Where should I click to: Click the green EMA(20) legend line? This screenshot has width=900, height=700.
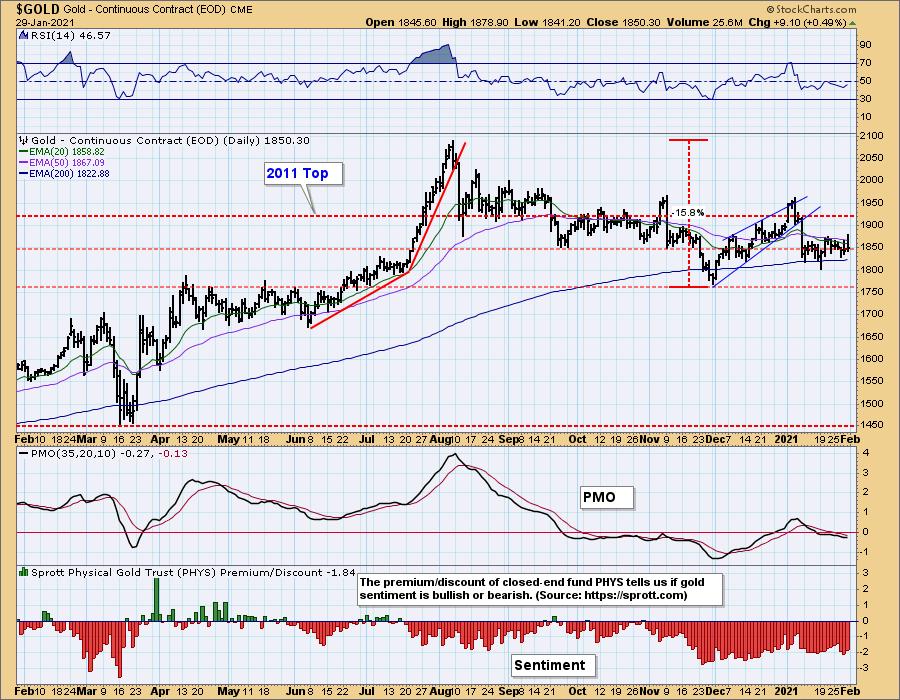24,151
